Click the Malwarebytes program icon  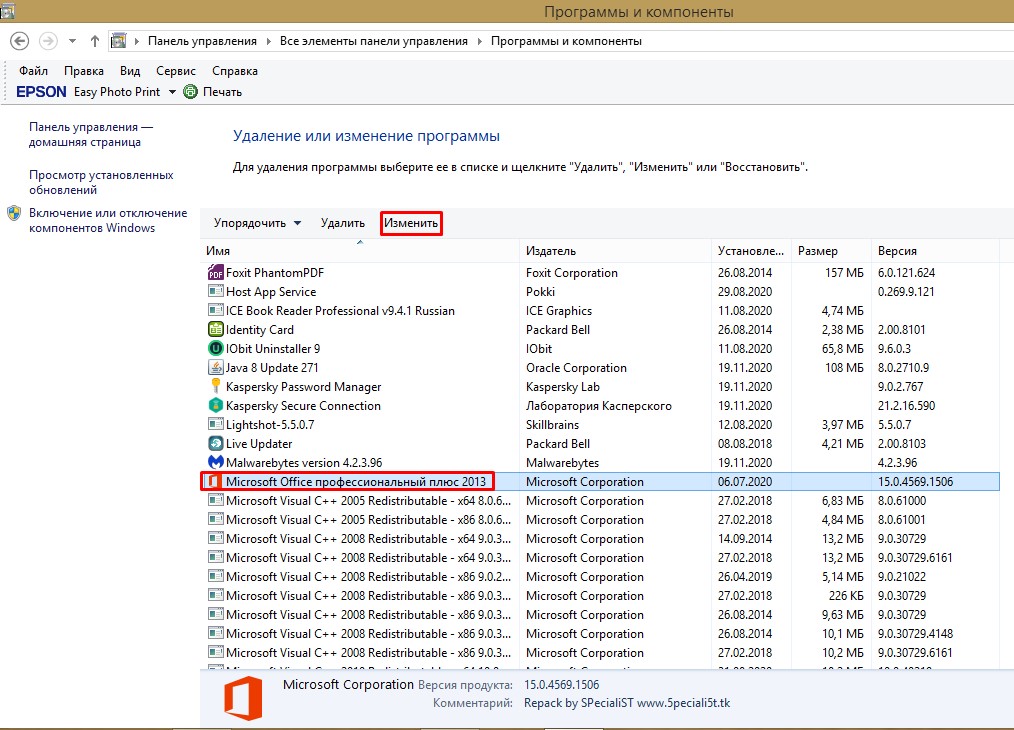click(215, 463)
